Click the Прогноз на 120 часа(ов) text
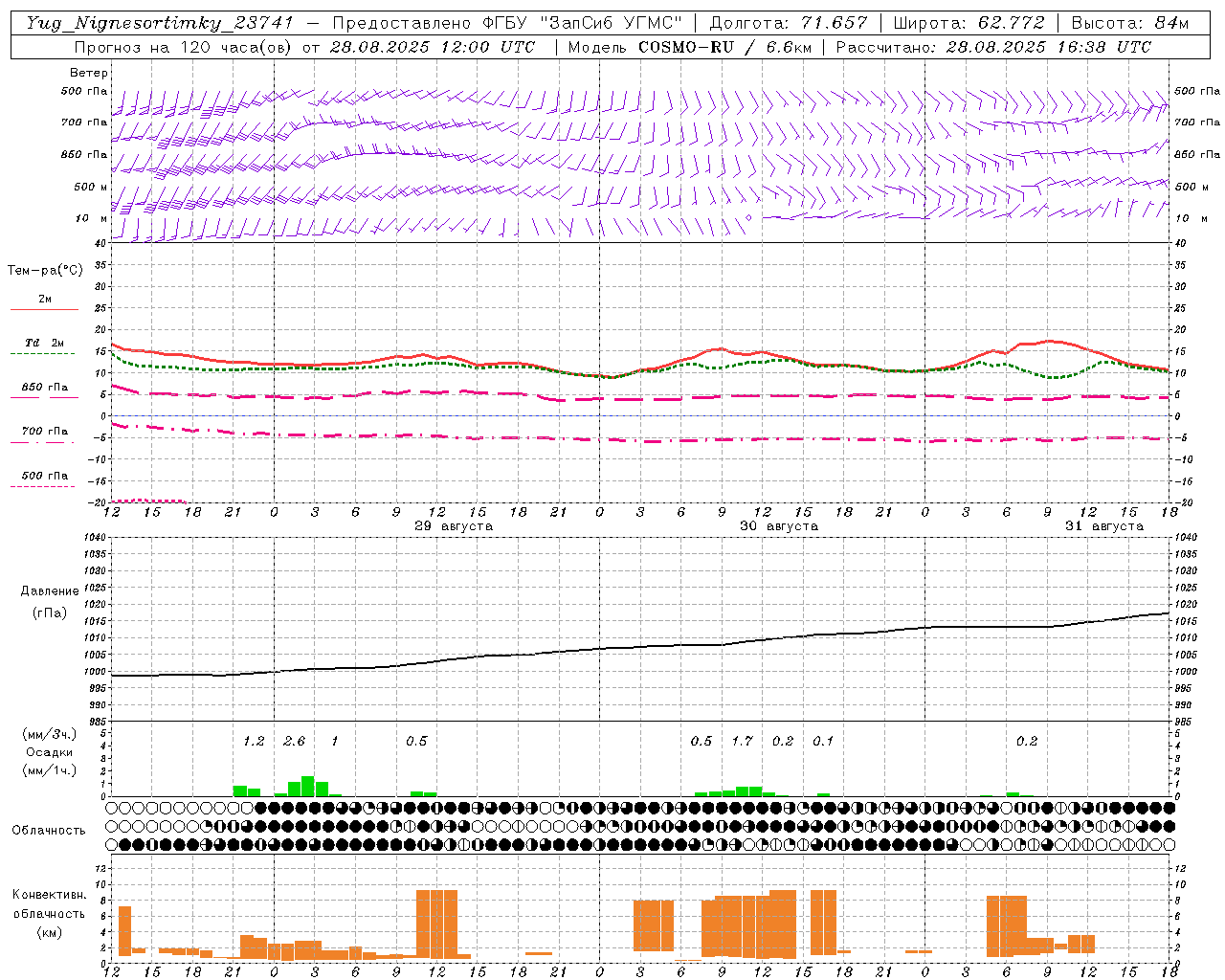This screenshot has height=980, width=1225. click(x=182, y=47)
